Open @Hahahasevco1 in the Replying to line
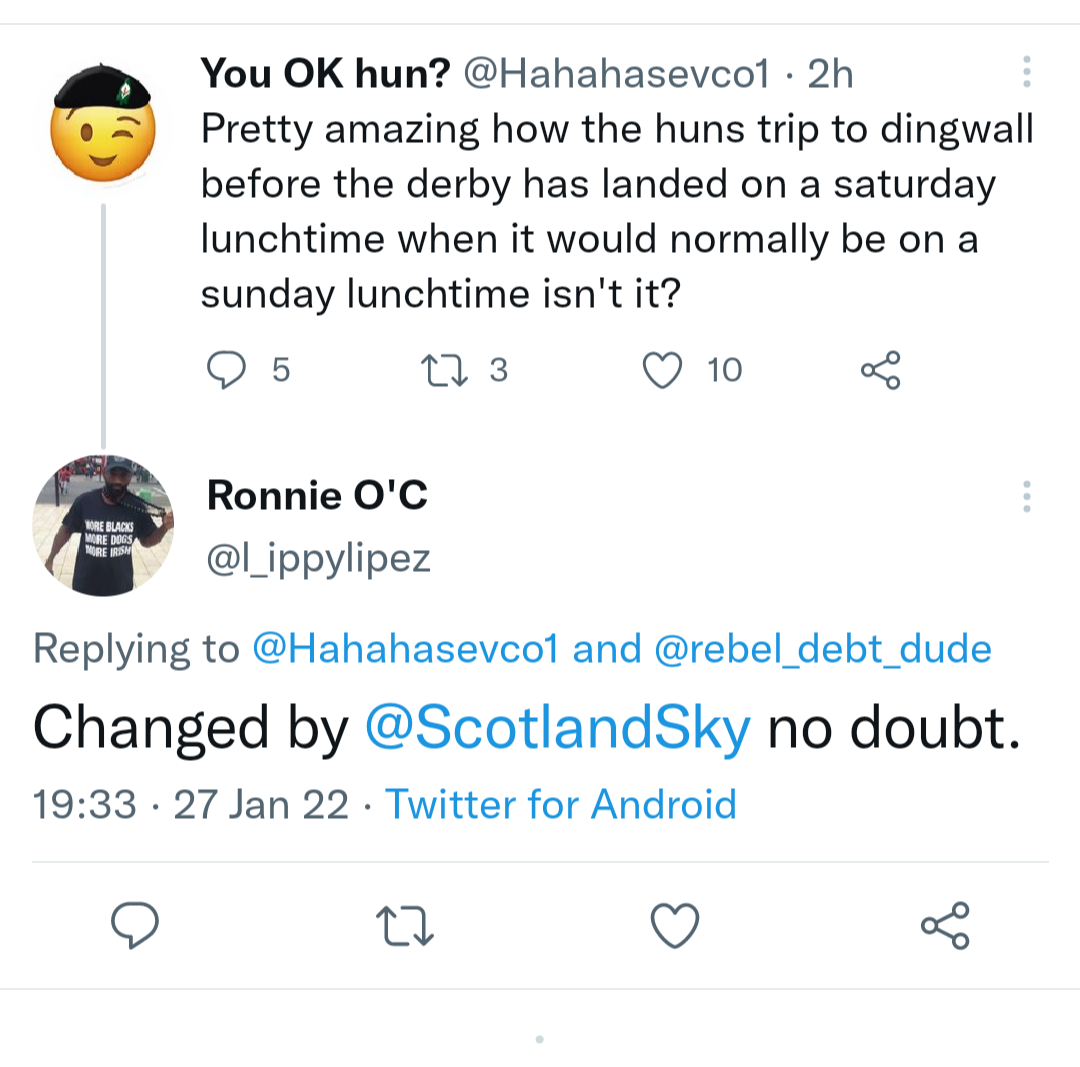The height and width of the screenshot is (1067, 1080). [x=404, y=650]
